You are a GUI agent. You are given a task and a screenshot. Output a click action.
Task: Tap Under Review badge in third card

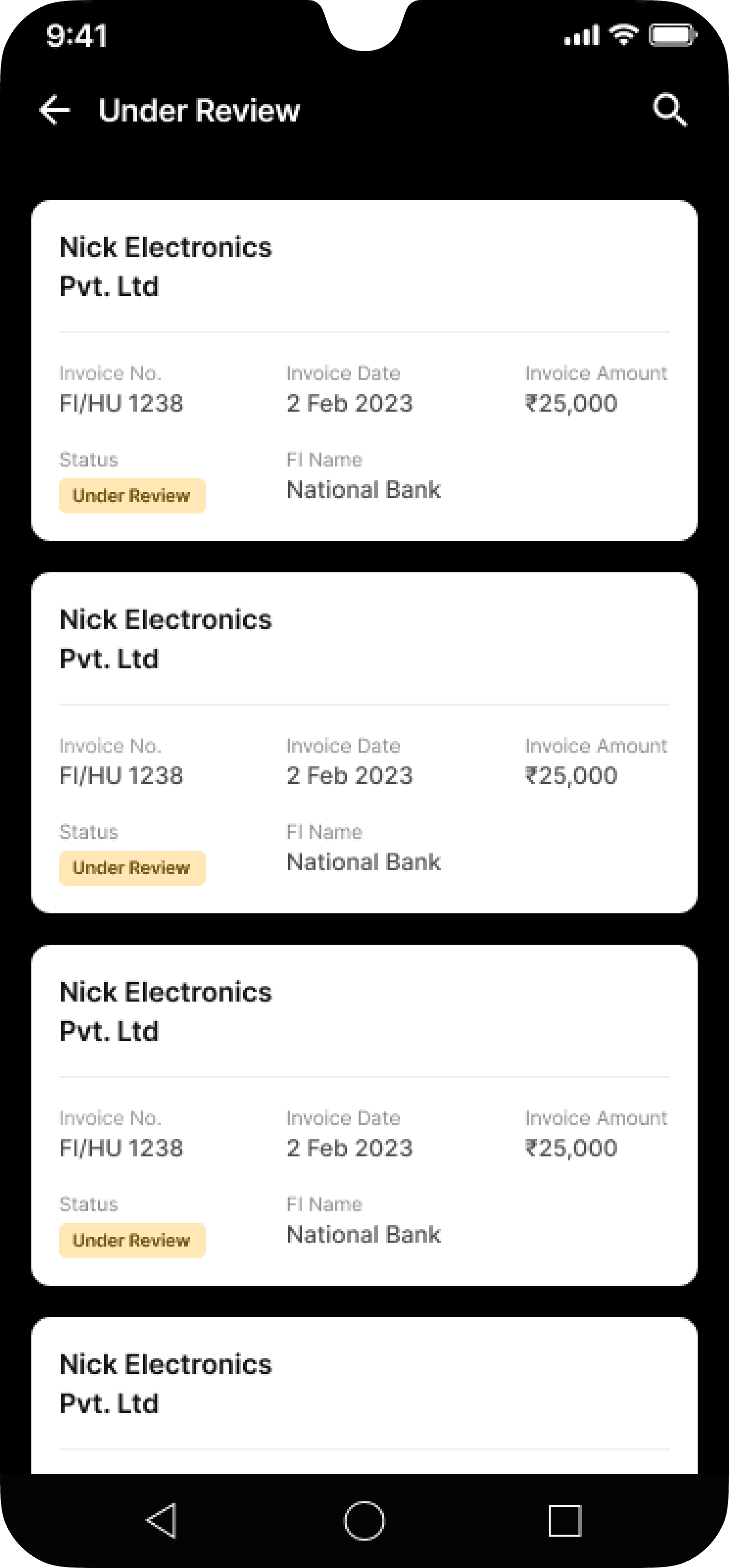click(x=131, y=1241)
